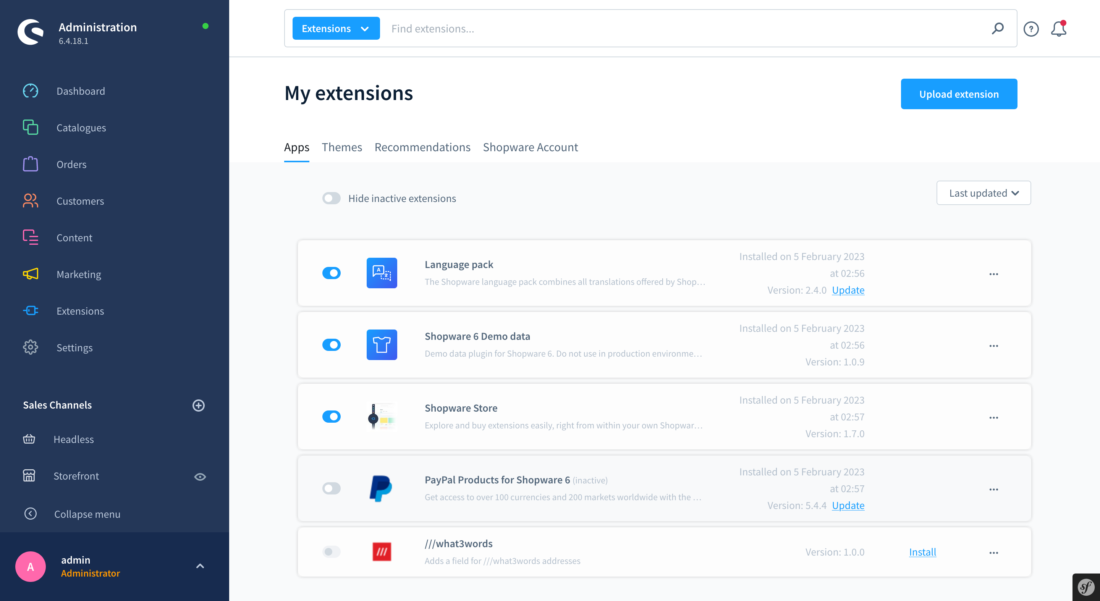Open Dashboard menu label
Screen dimensions: 1100x601
pos(81,91)
